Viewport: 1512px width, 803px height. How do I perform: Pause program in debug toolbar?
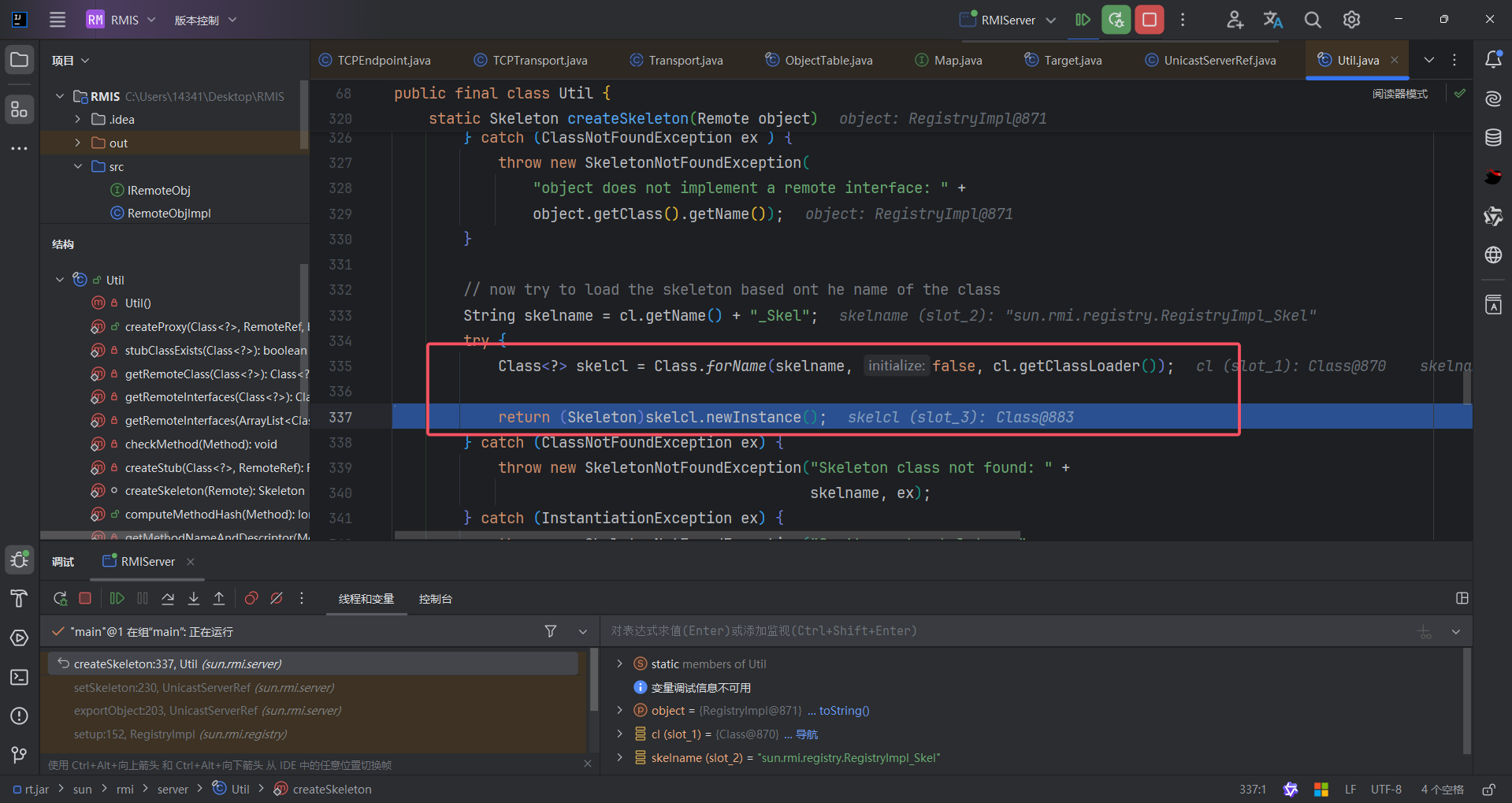(143, 599)
